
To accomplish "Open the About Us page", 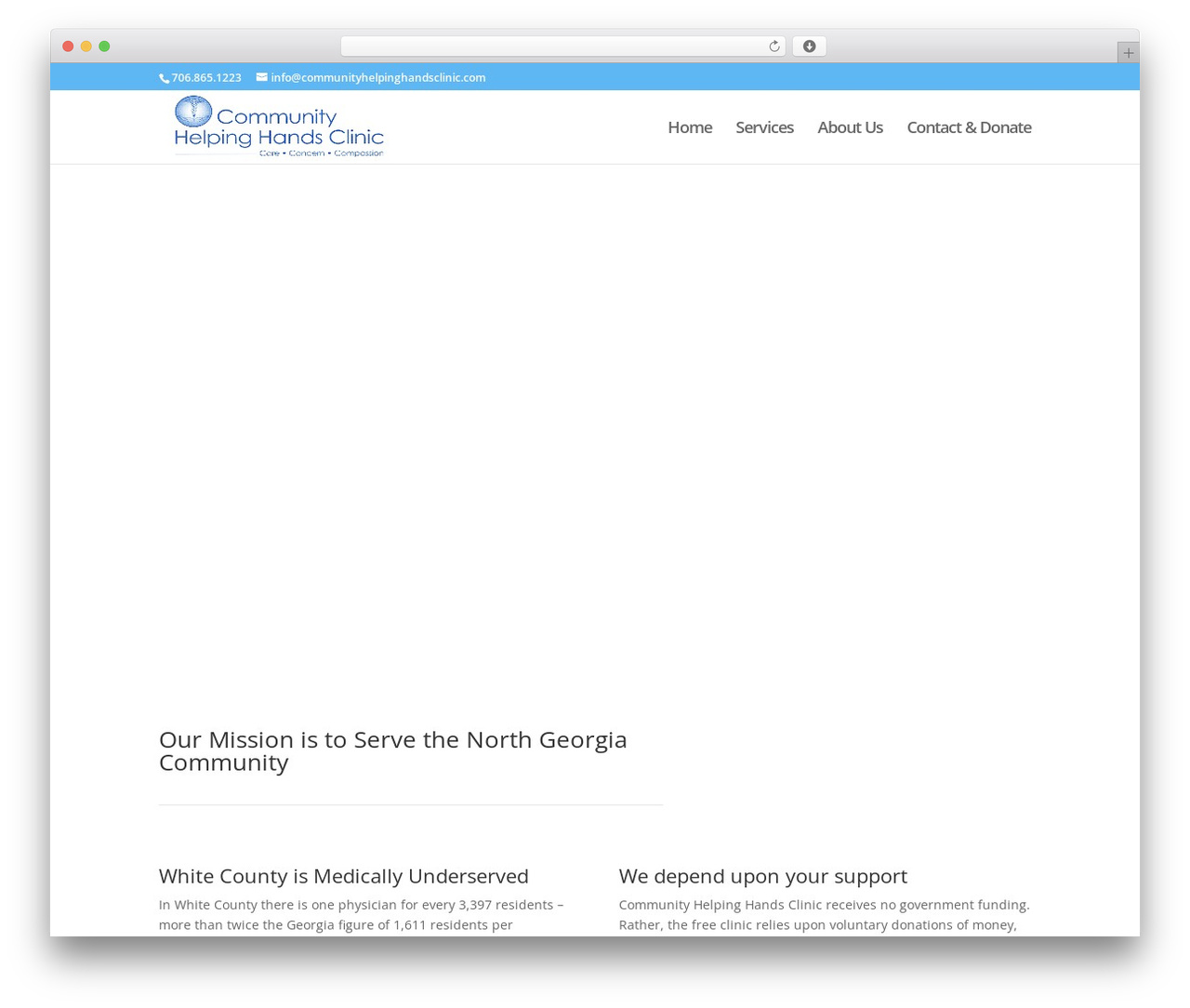I will coord(850,127).
